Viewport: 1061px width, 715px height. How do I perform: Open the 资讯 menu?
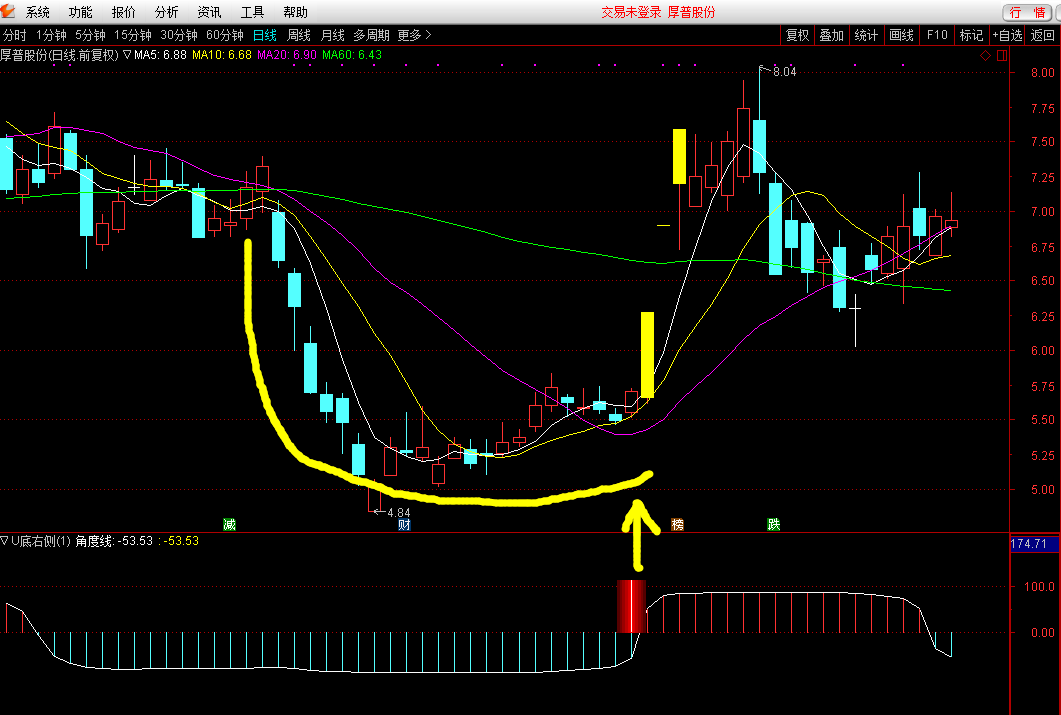tap(209, 12)
